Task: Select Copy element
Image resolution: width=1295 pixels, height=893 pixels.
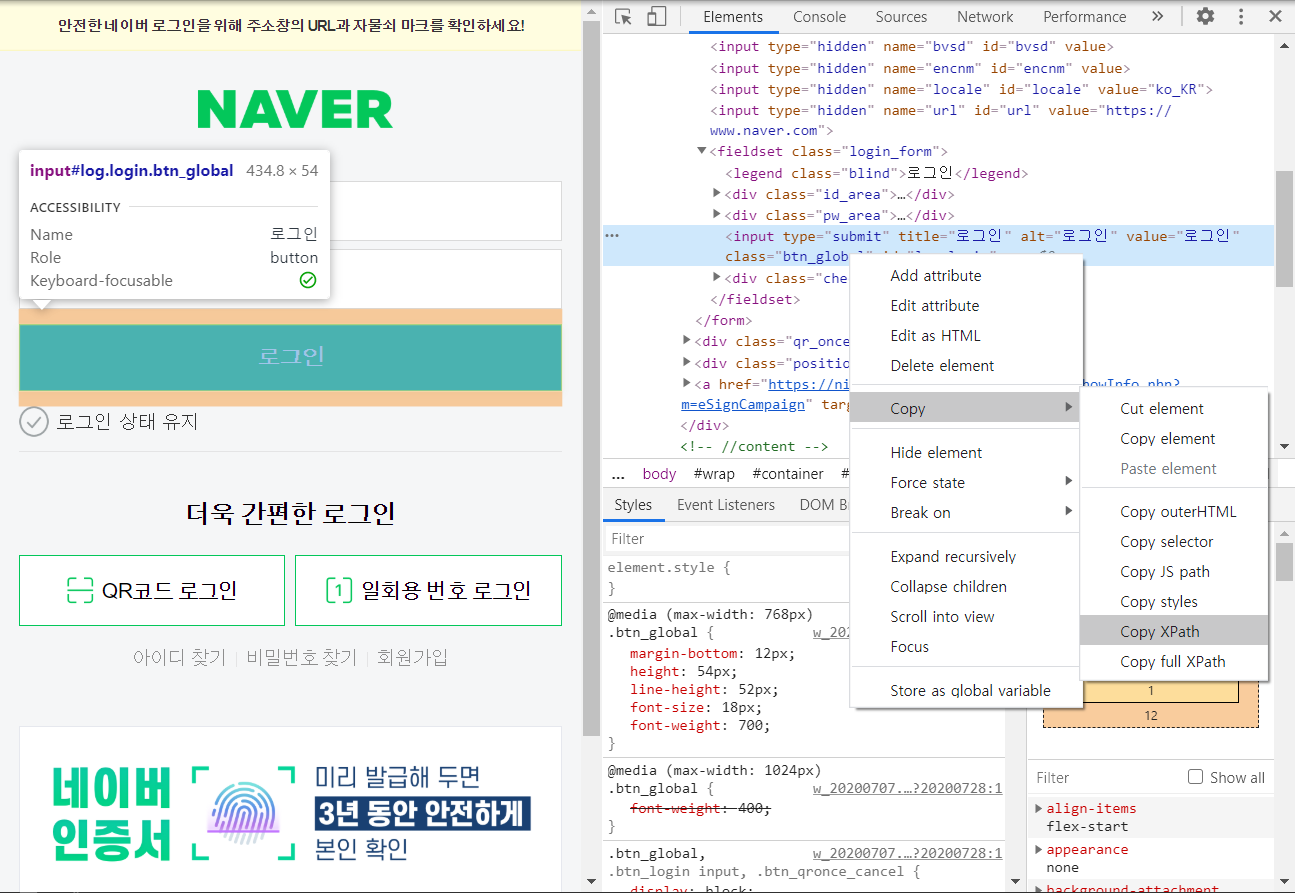Action: [x=1174, y=438]
